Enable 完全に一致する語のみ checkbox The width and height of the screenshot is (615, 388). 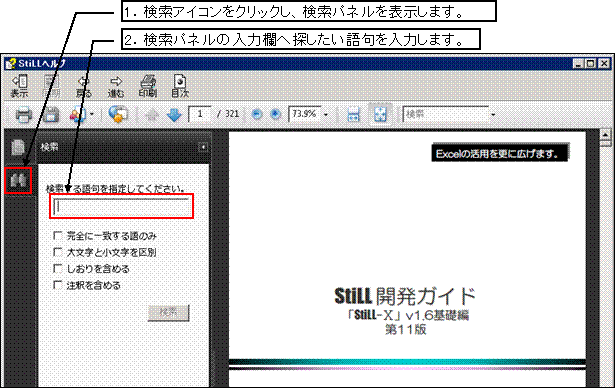click(58, 235)
